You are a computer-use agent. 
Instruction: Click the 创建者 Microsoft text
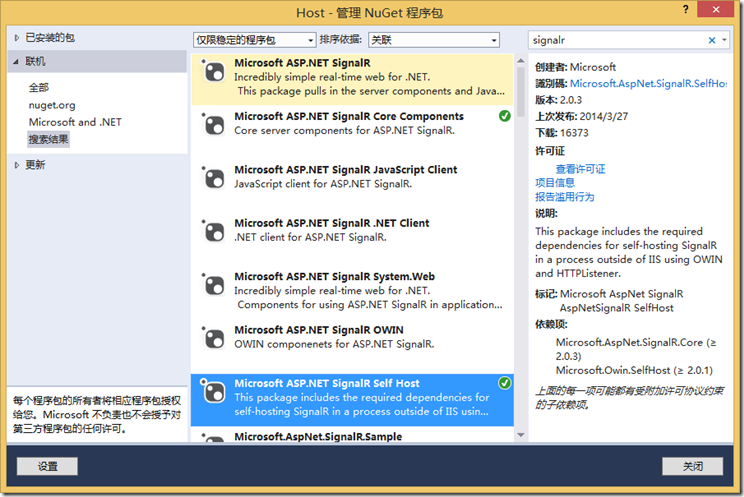click(x=576, y=67)
